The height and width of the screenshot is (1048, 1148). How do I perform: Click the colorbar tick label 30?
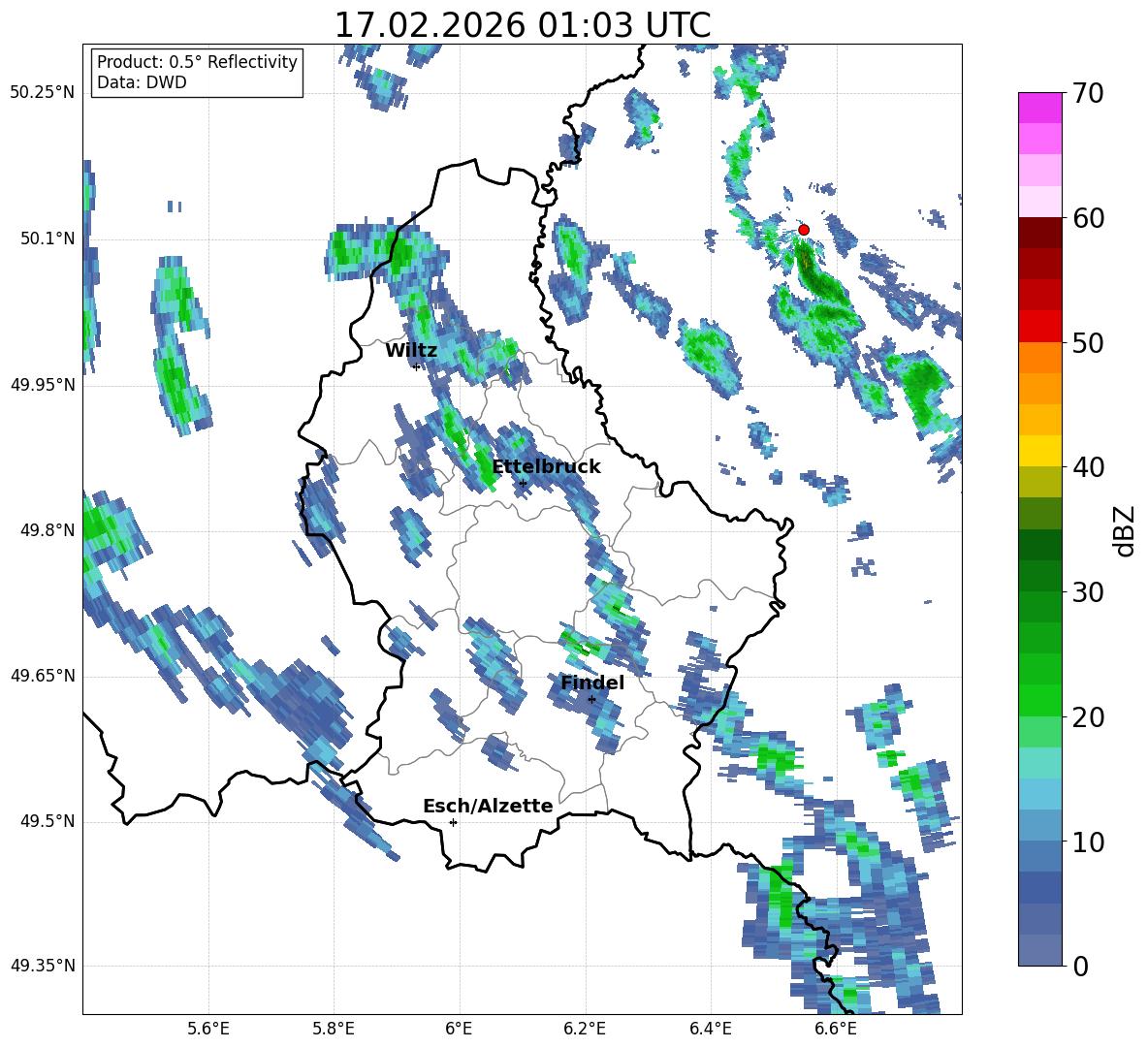click(x=1088, y=592)
